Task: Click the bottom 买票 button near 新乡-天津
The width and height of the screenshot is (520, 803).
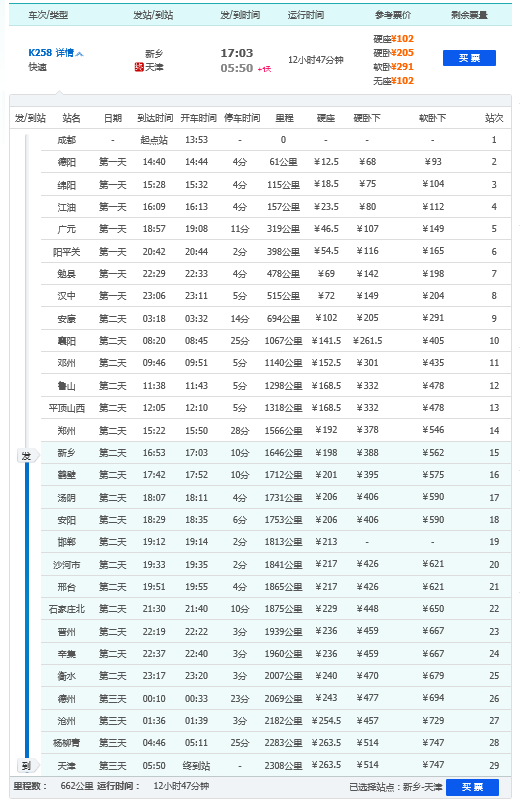Action: [472, 787]
